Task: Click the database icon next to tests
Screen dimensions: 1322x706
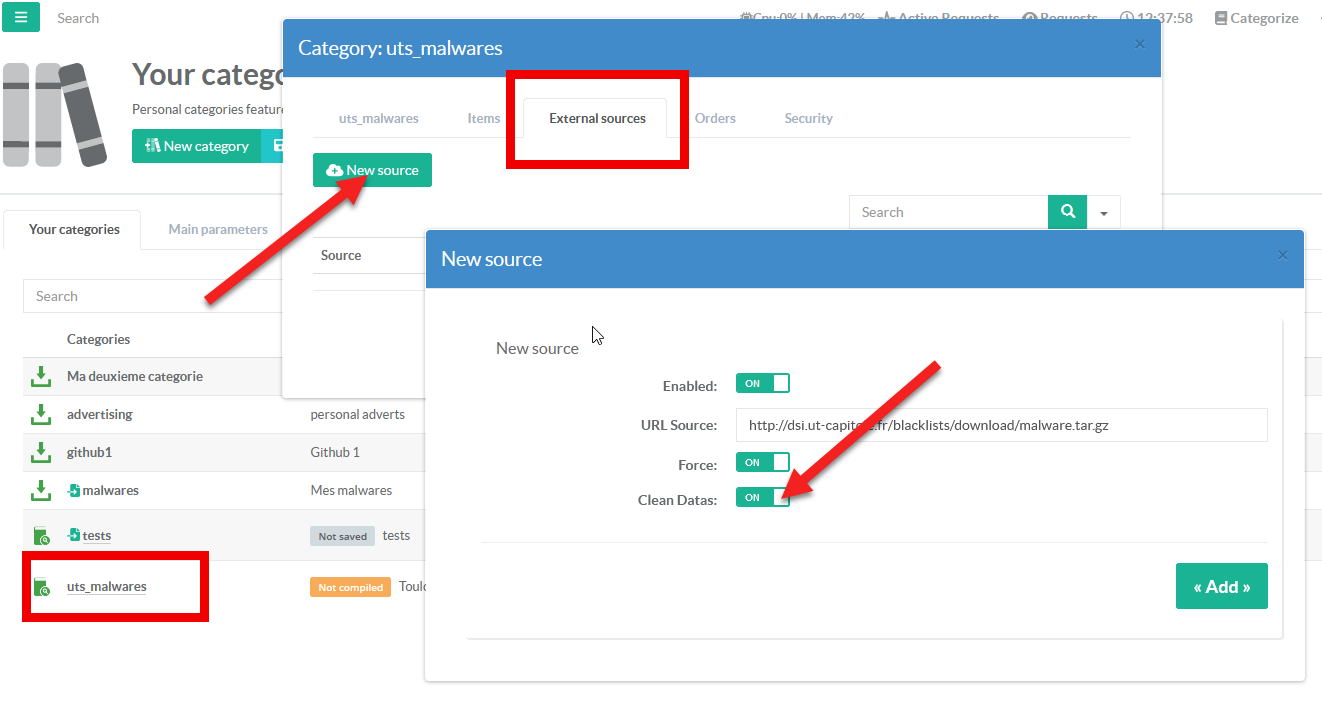Action: pos(41,536)
